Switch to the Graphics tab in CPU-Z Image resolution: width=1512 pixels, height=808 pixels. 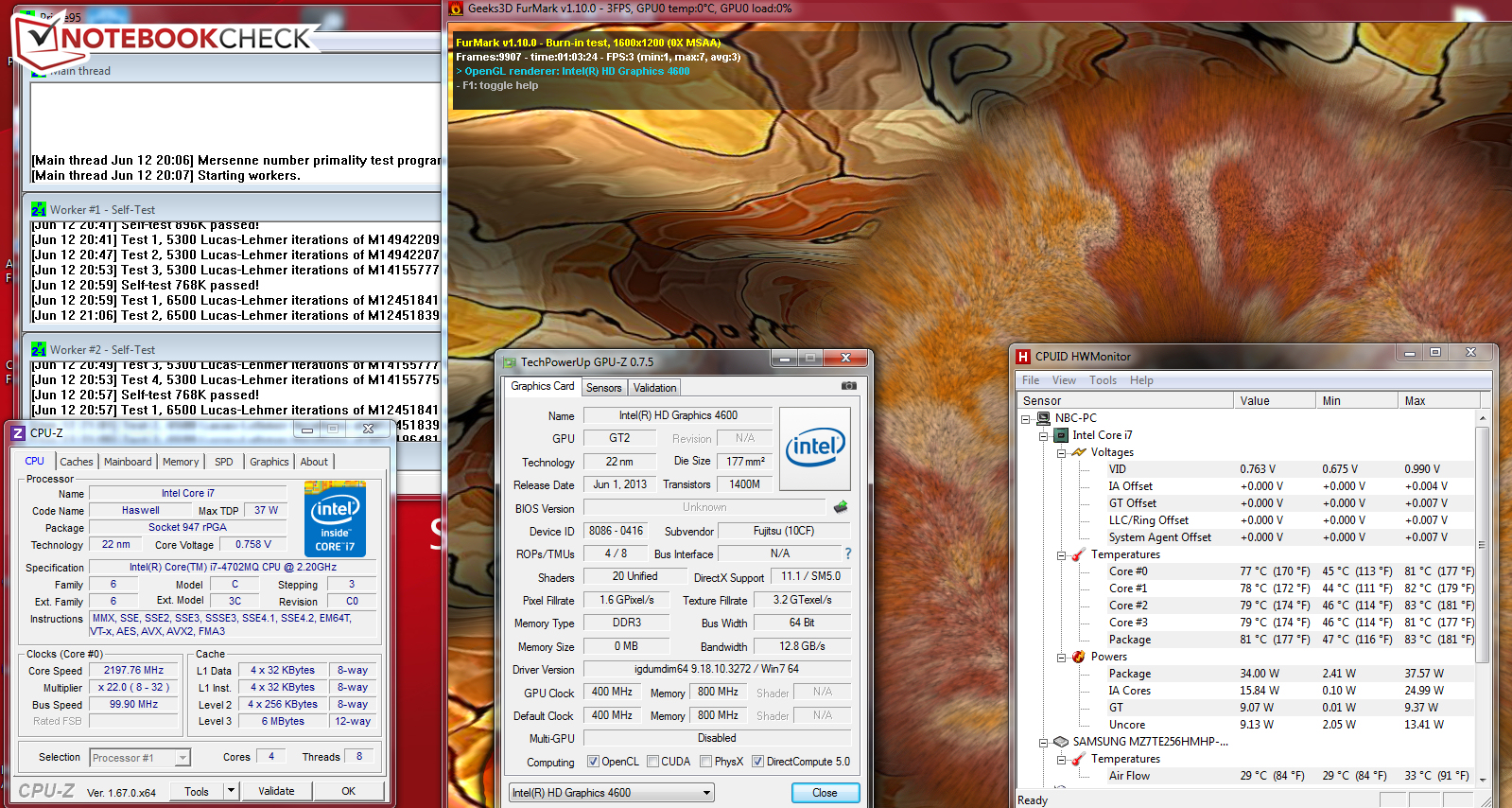click(269, 462)
